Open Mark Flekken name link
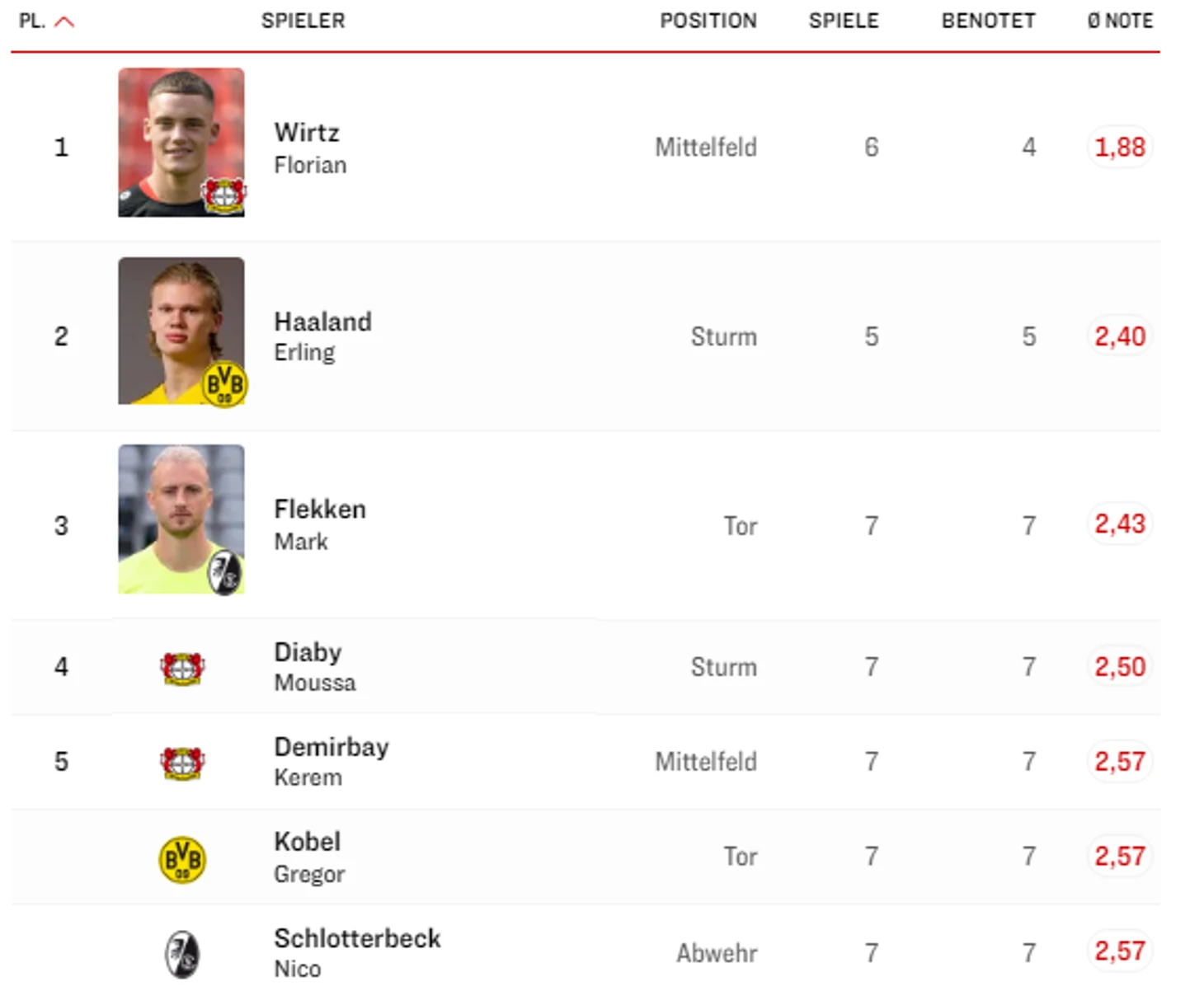 [x=319, y=524]
